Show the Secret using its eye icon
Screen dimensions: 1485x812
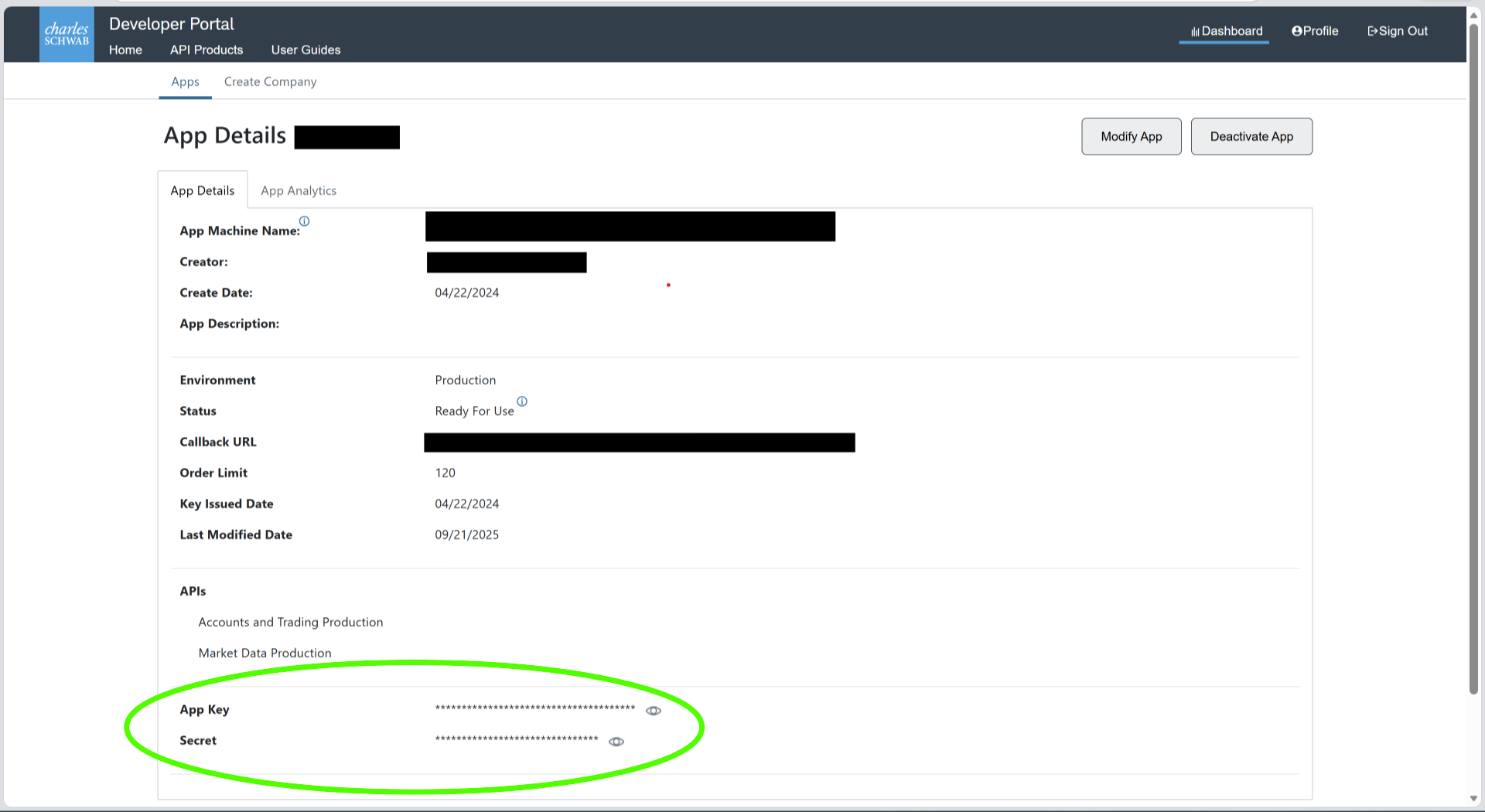coord(616,742)
